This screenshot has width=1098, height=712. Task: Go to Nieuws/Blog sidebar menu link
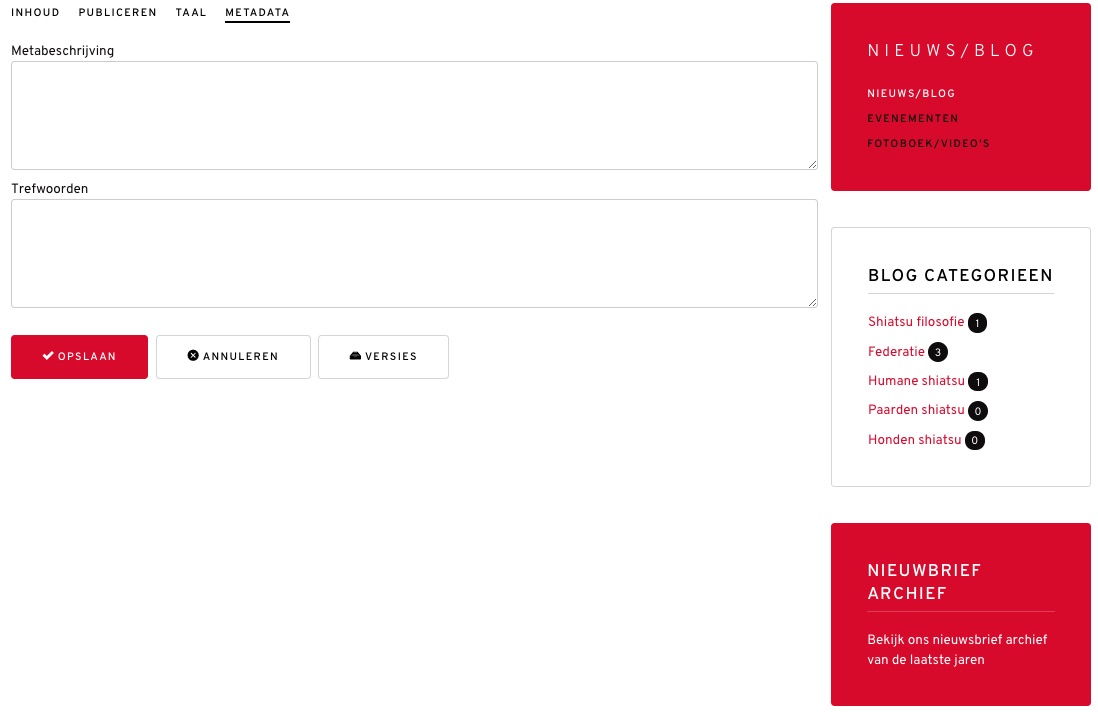pos(911,93)
